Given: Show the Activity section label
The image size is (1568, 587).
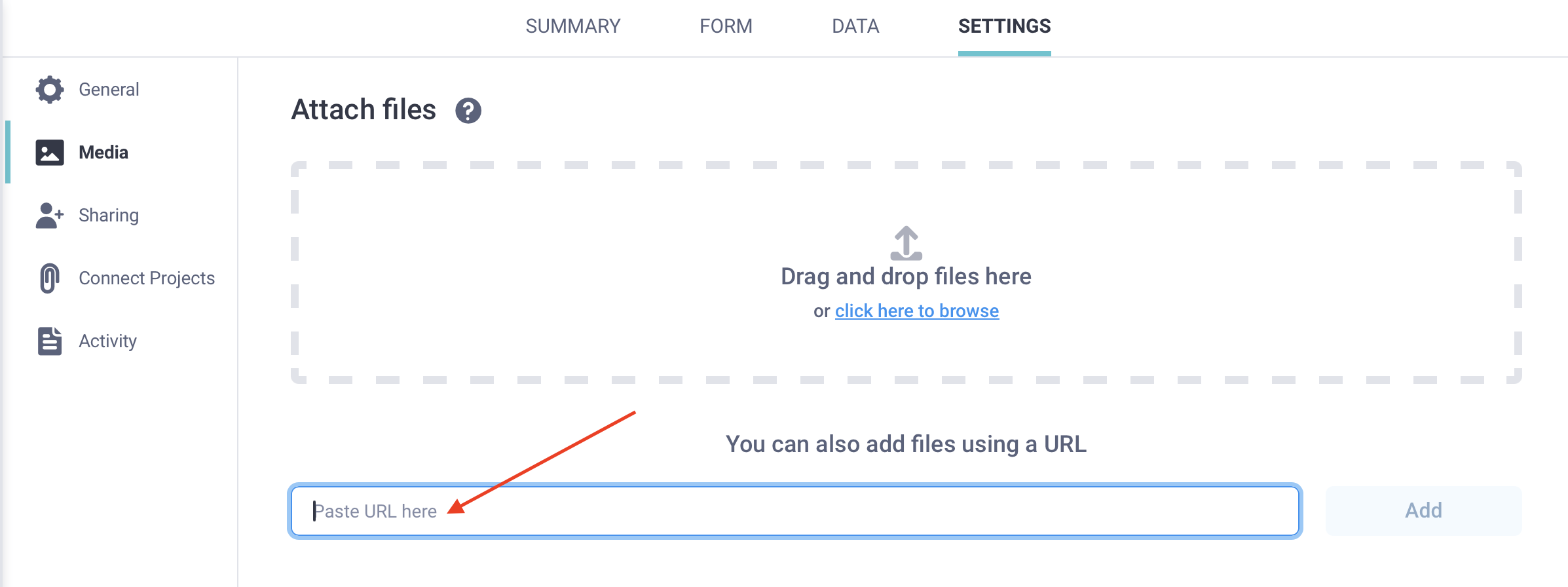Looking at the screenshot, I should 107,341.
